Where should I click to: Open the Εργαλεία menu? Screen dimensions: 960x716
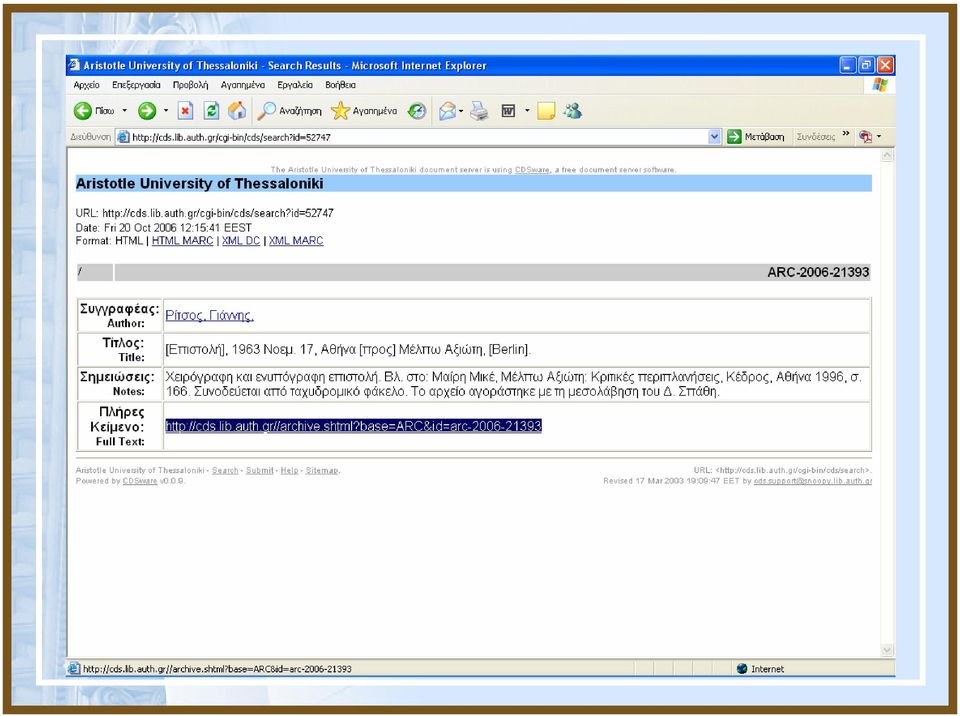pos(295,85)
